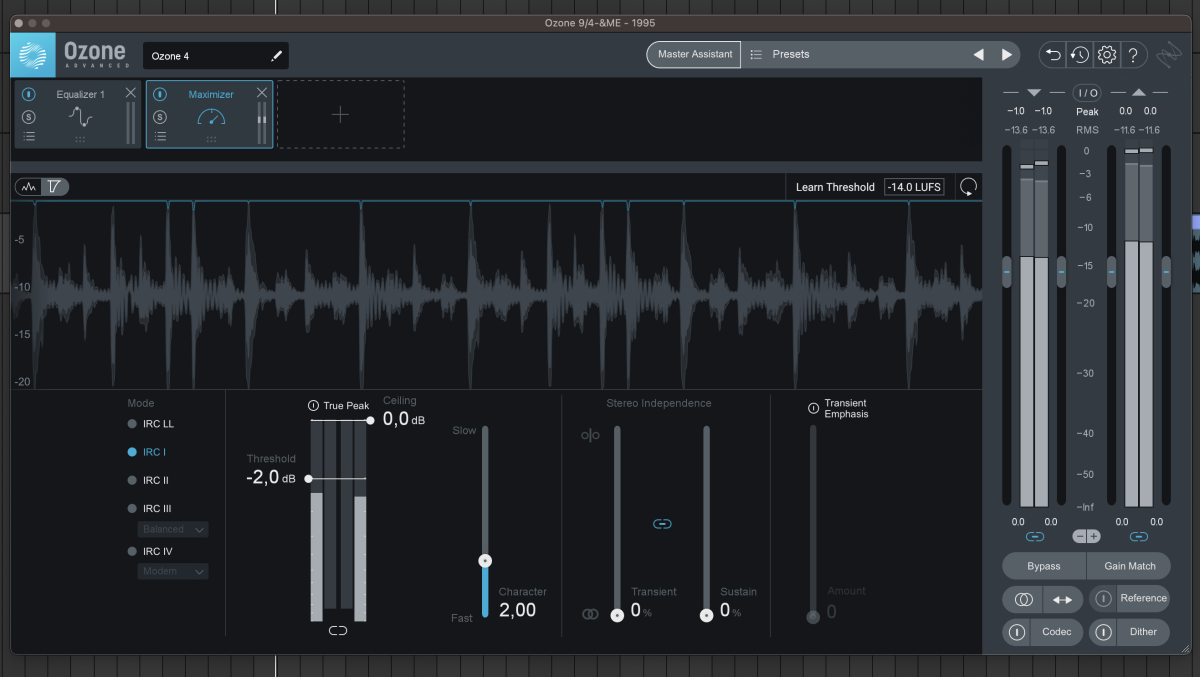Link threshold and ceiling icon
1200x677 pixels.
(x=338, y=630)
